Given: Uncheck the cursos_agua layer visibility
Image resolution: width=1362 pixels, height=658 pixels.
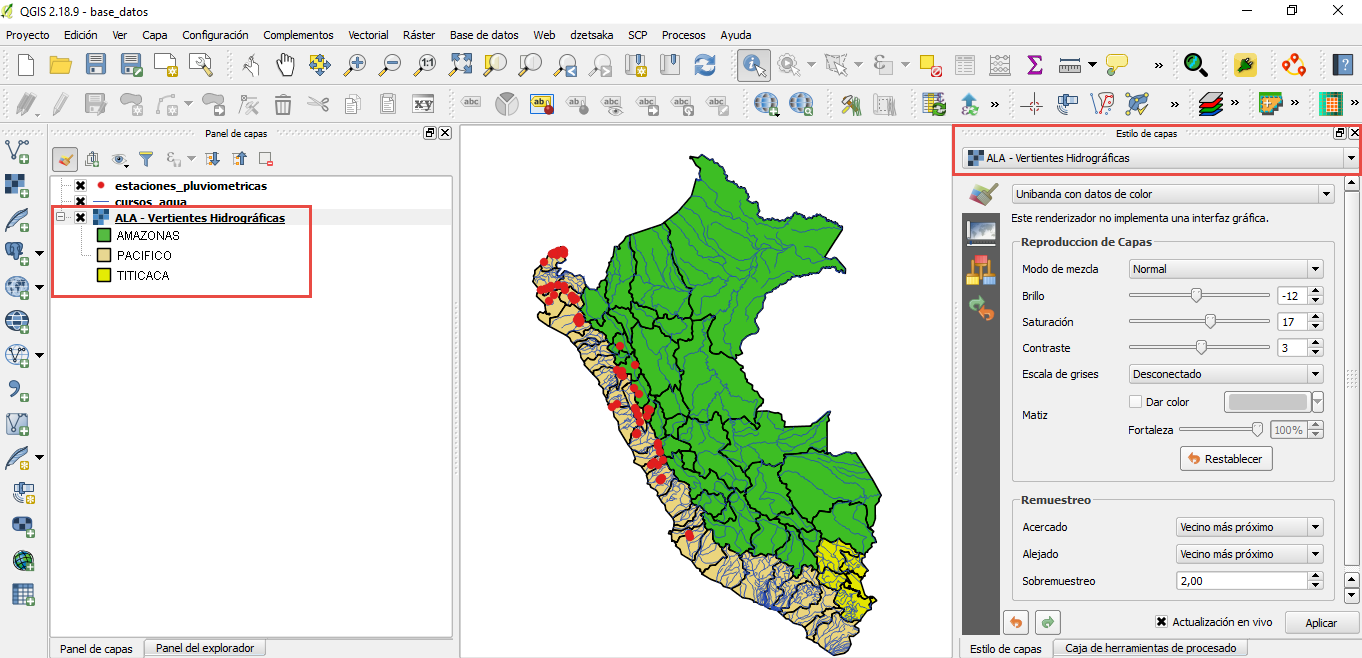Looking at the screenshot, I should pos(78,199).
